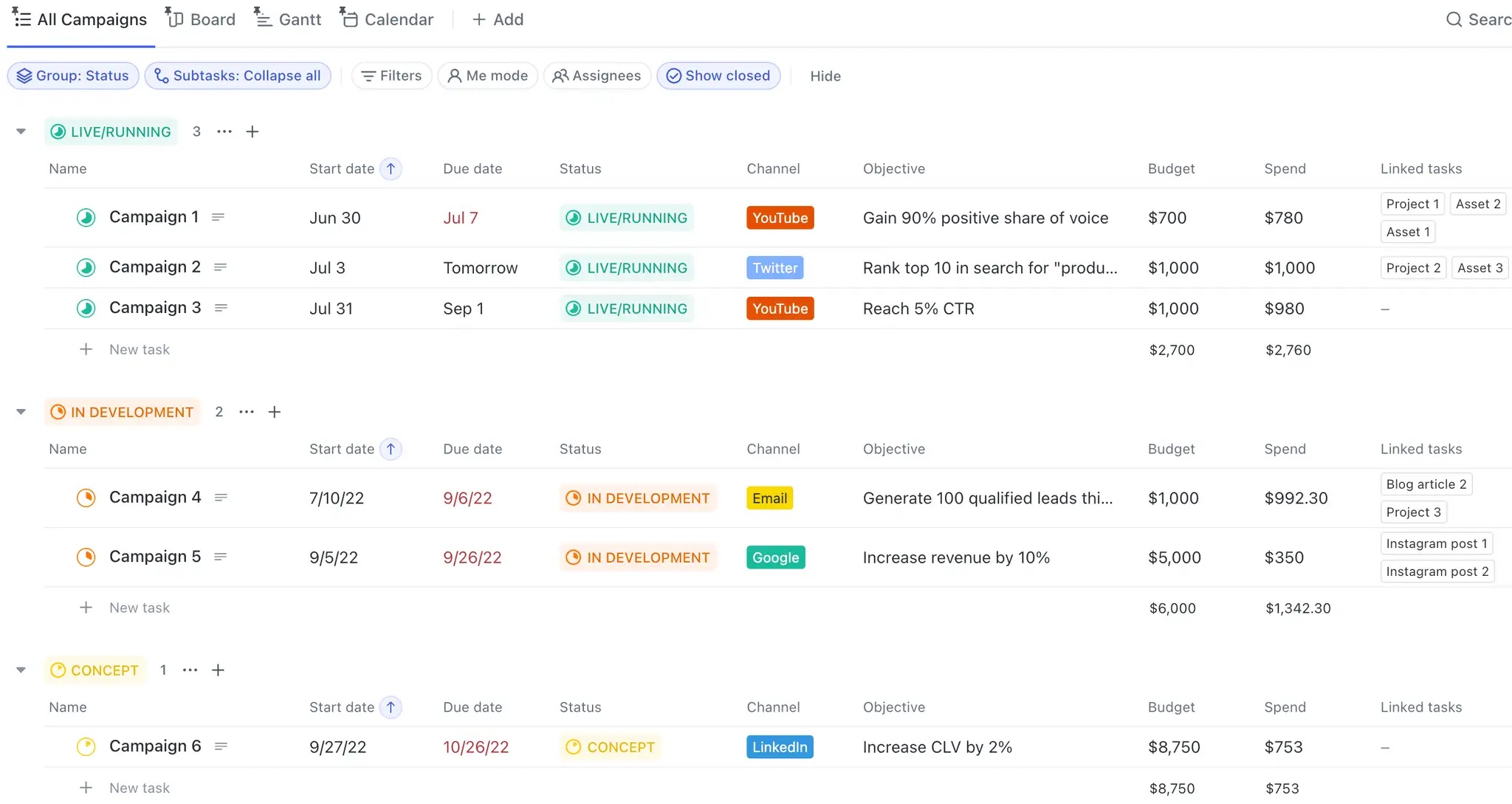Click Start date sort arrow in LIVE/RUNNING group
This screenshot has height=804, width=1512.
coord(391,168)
